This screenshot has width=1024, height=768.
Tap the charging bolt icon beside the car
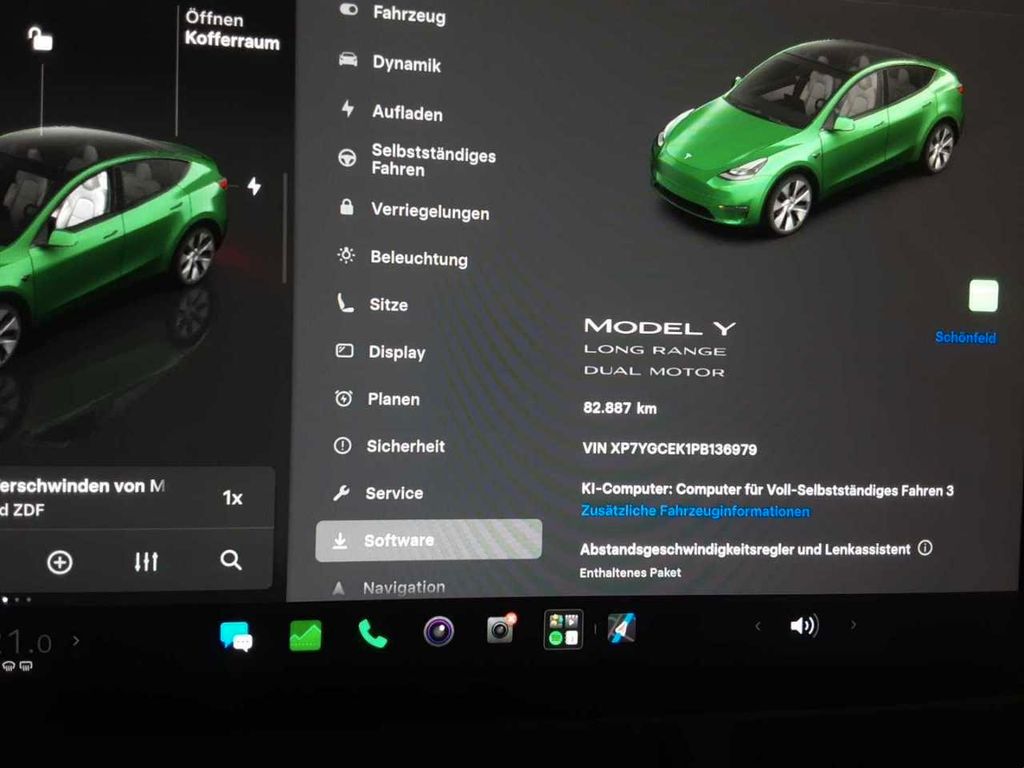254,186
